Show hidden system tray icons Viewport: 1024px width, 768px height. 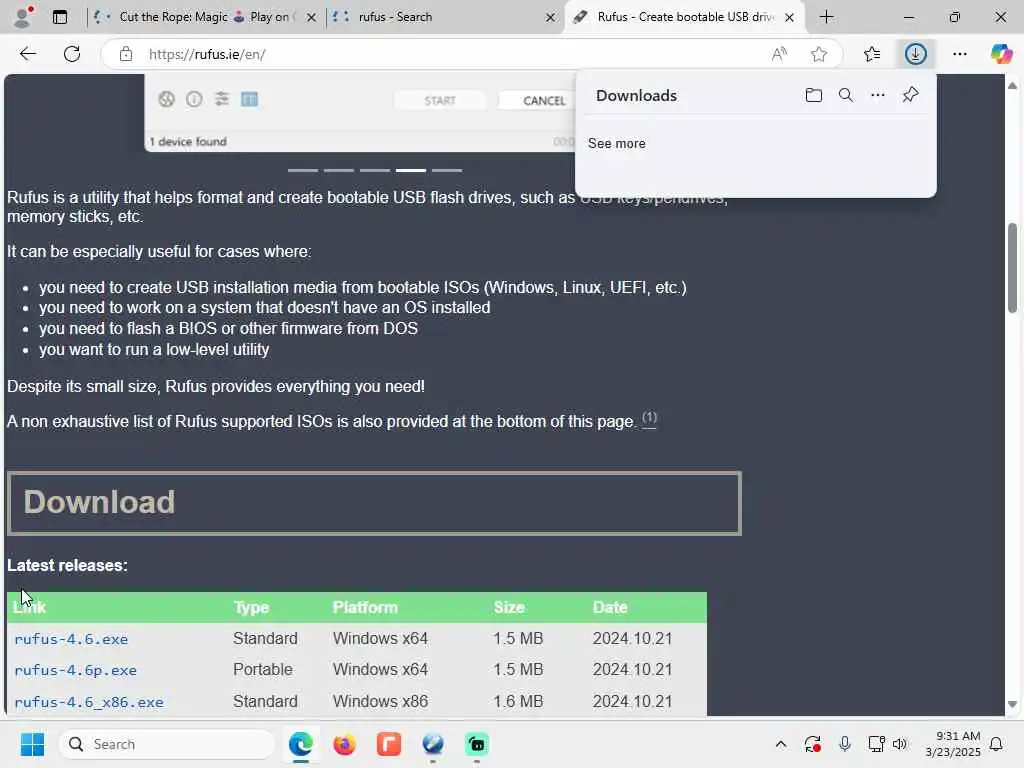(x=780, y=744)
